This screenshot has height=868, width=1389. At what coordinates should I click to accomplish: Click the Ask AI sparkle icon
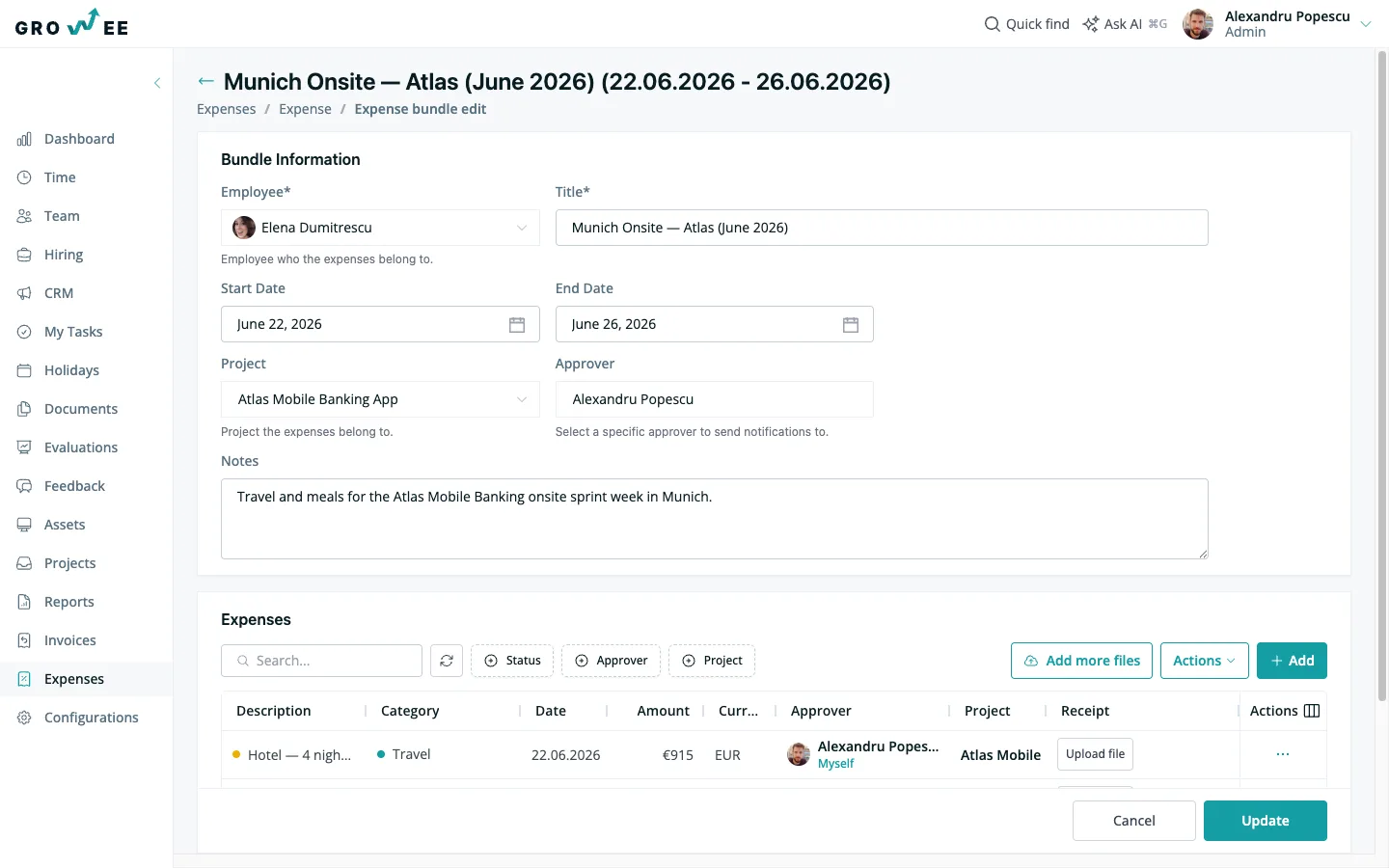pos(1091,24)
